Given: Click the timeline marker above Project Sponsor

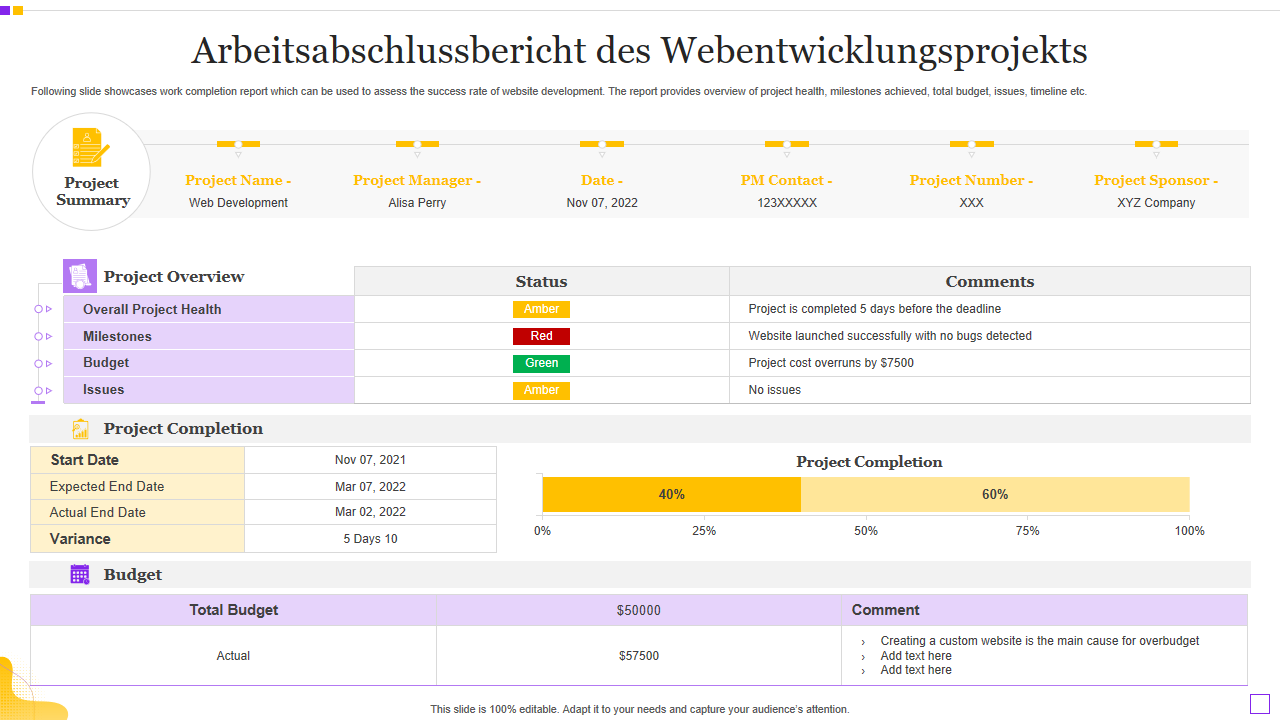Looking at the screenshot, I should (1156, 145).
